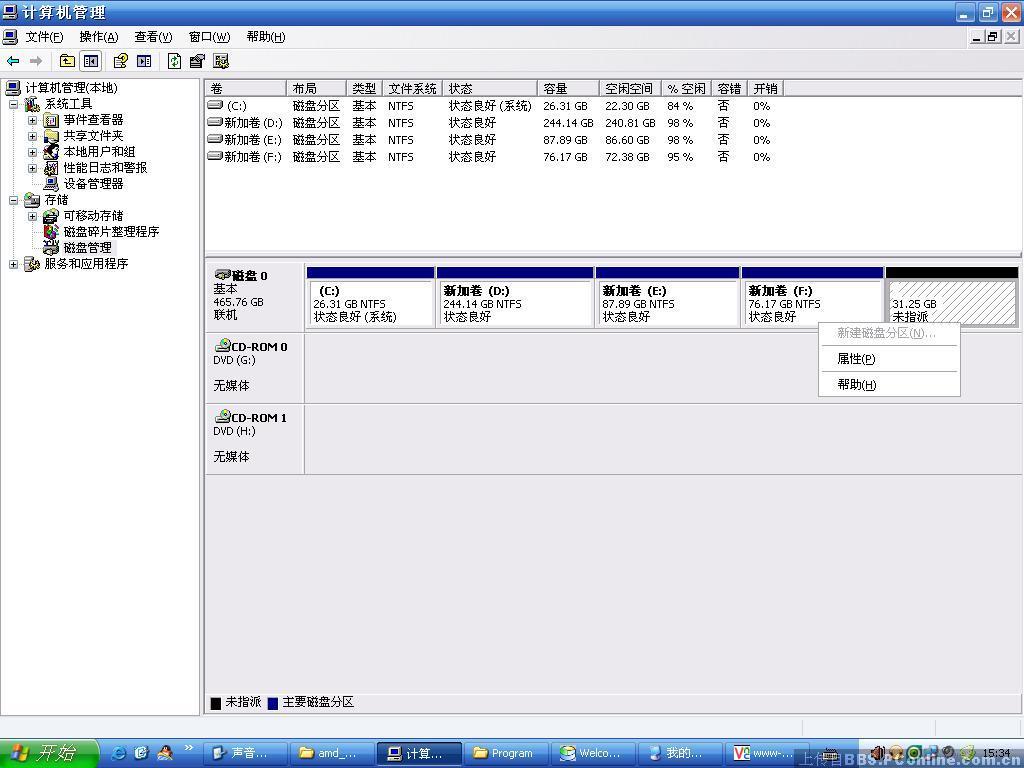The width and height of the screenshot is (1024, 768).
Task: Click the Up one level folder icon
Action: [67, 61]
